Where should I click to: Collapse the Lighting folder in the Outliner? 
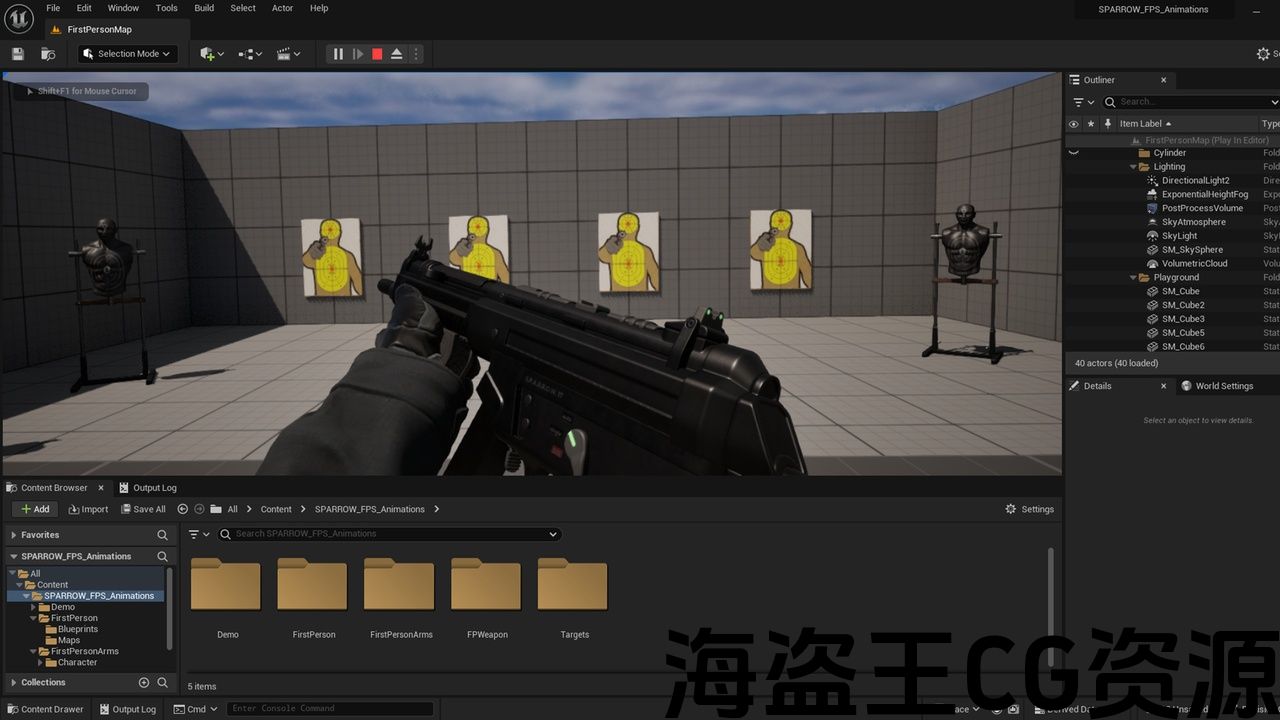tap(1134, 167)
